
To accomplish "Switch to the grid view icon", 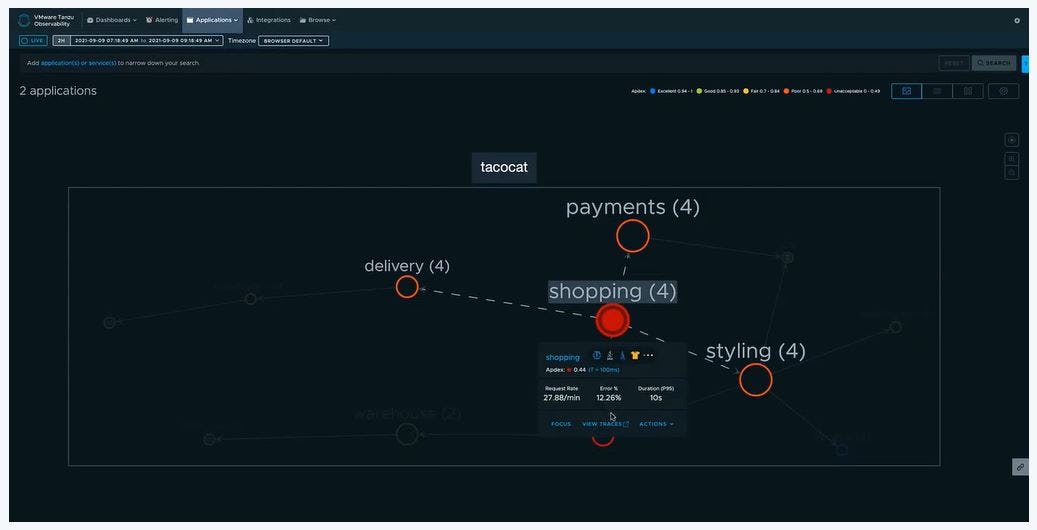I will [968, 91].
